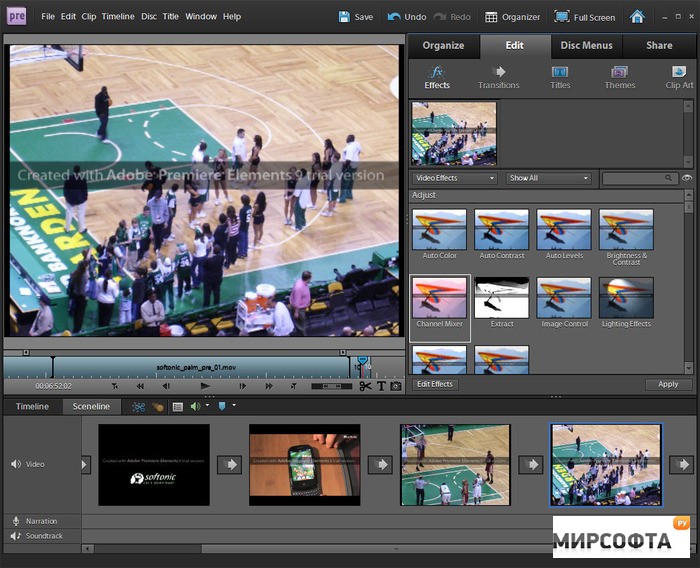Add default text with T icon
The image size is (700, 568).
tap(381, 386)
